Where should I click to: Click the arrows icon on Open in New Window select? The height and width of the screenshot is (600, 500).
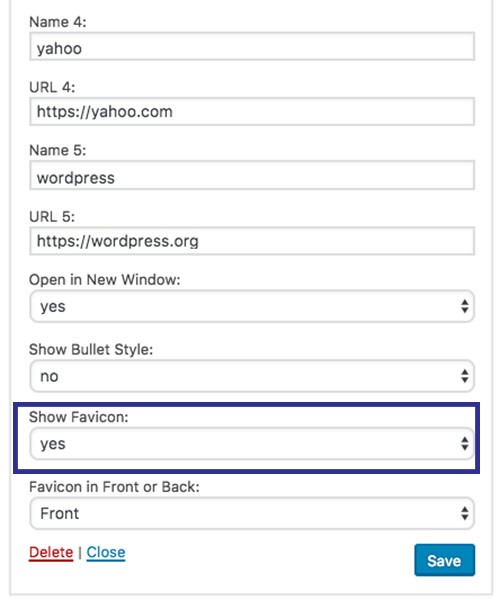pyautogui.click(x=464, y=306)
